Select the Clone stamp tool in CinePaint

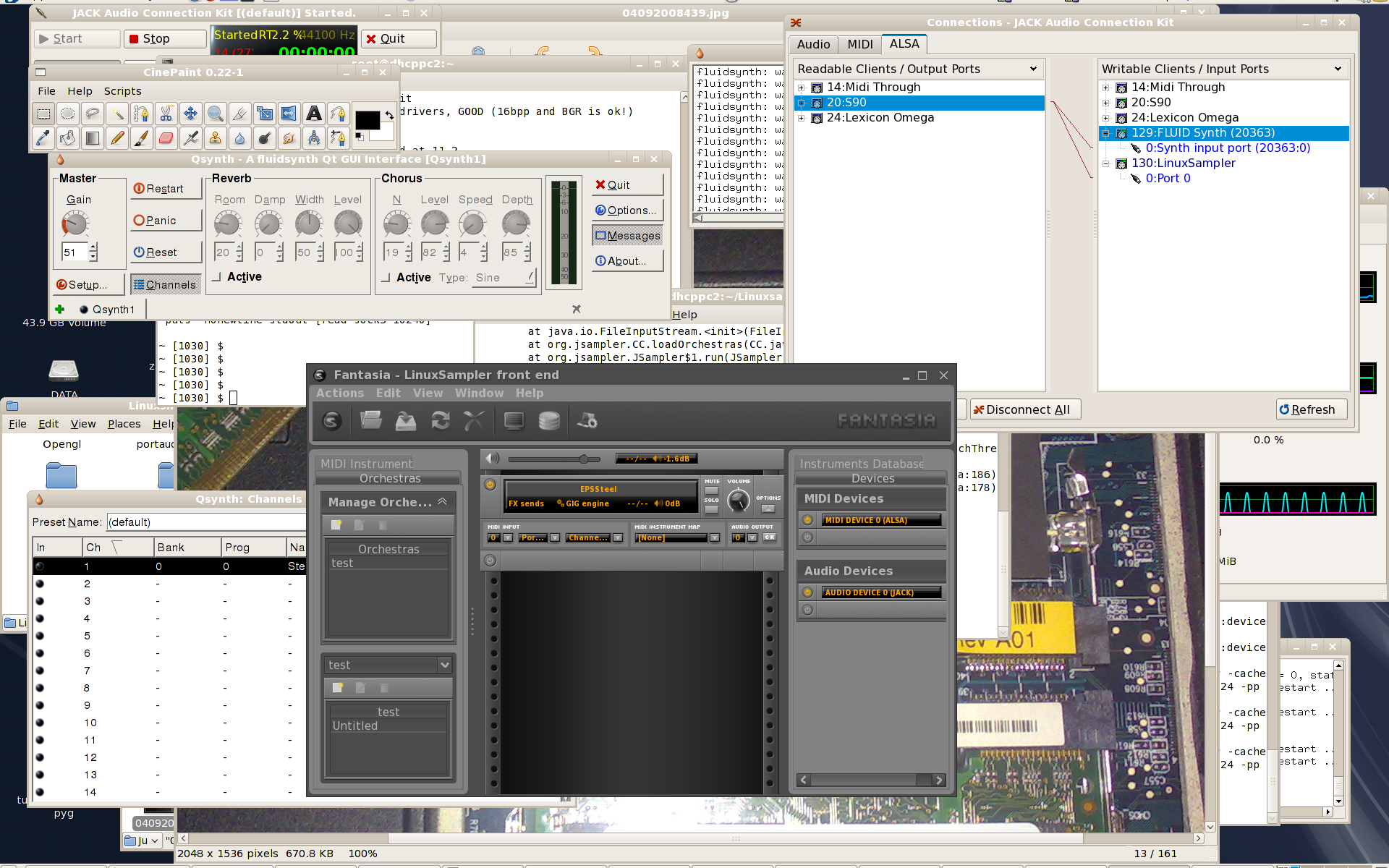[215, 137]
